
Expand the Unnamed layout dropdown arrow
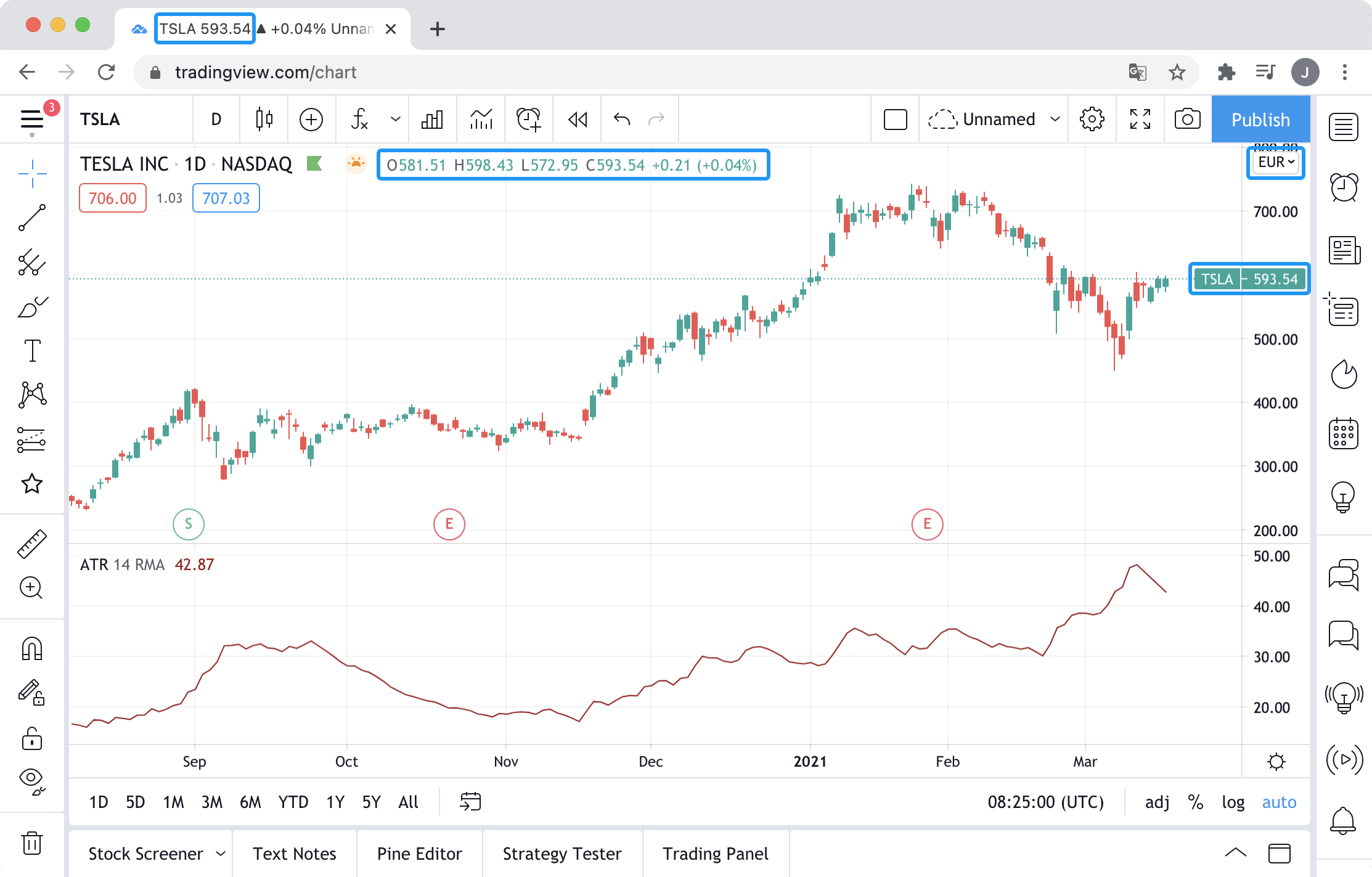coord(1055,119)
